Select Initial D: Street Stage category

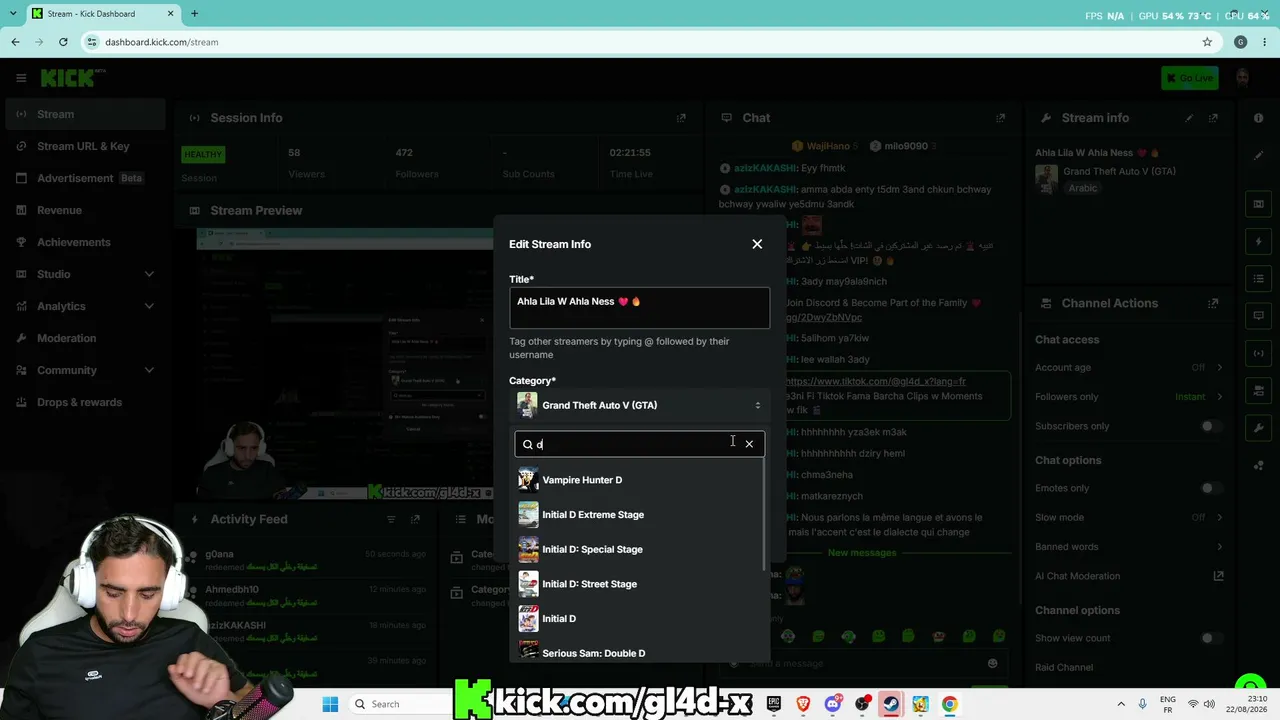[639, 584]
